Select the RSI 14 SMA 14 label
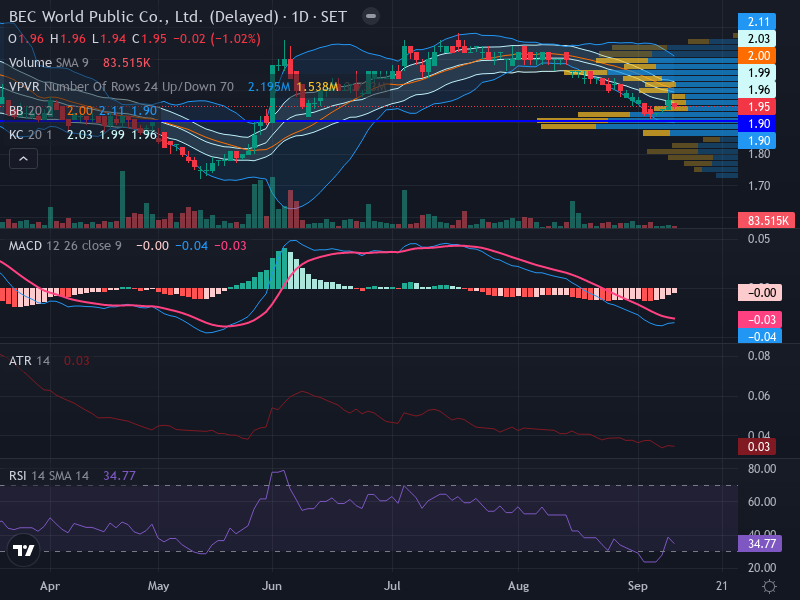Viewport: 800px width, 600px height. [49, 476]
